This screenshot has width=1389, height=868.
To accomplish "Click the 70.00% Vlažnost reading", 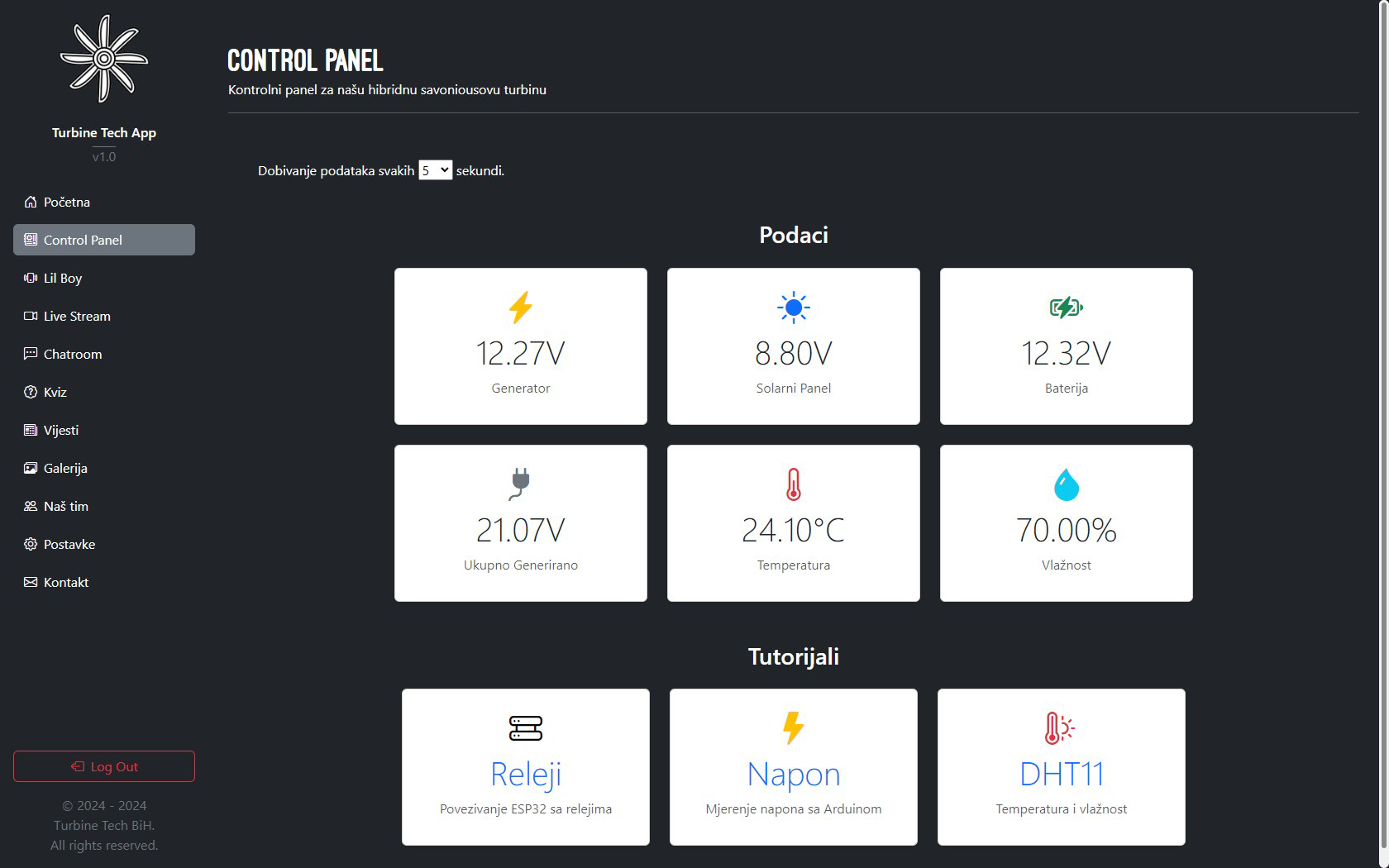I will point(1067,530).
